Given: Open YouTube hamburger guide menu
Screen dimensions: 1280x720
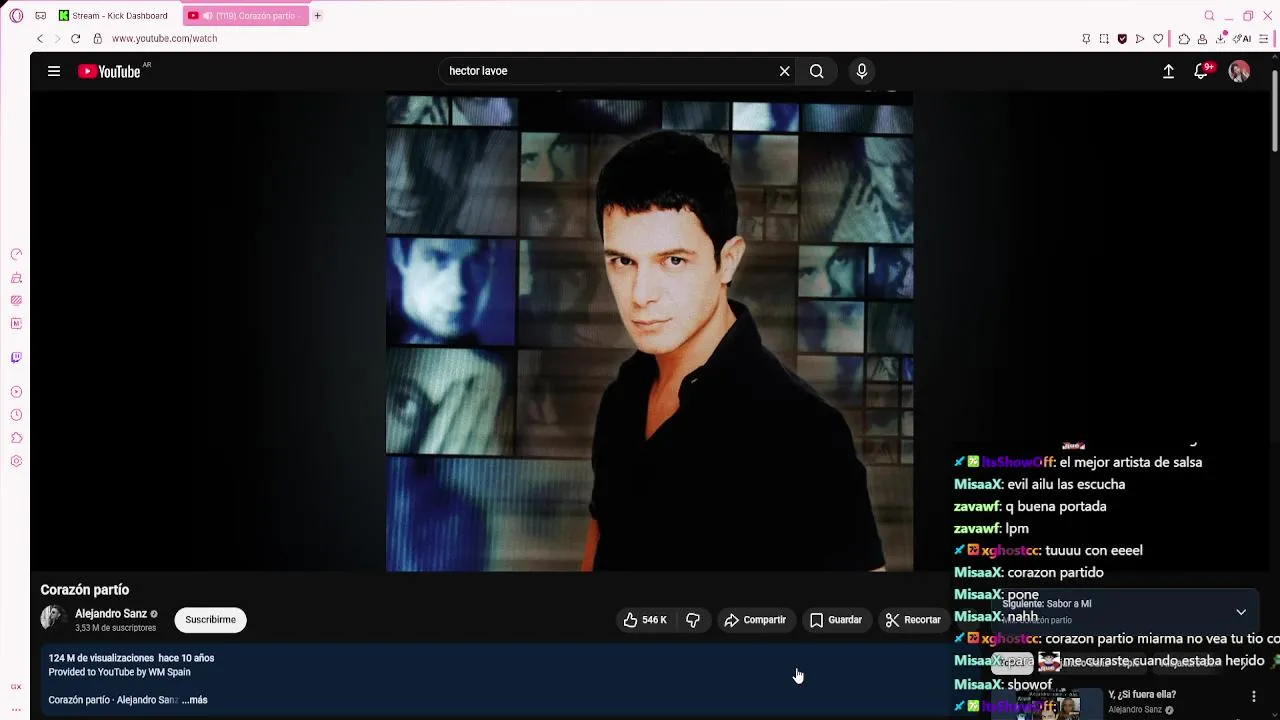Looking at the screenshot, I should click(54, 71).
